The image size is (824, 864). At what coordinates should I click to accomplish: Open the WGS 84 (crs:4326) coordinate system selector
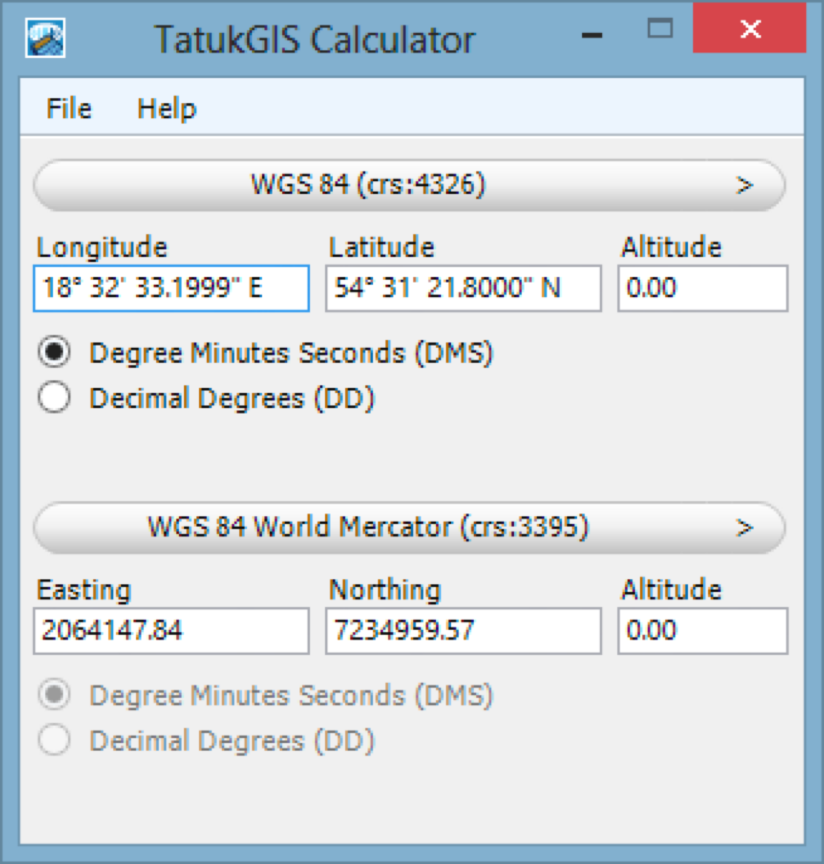tap(410, 185)
